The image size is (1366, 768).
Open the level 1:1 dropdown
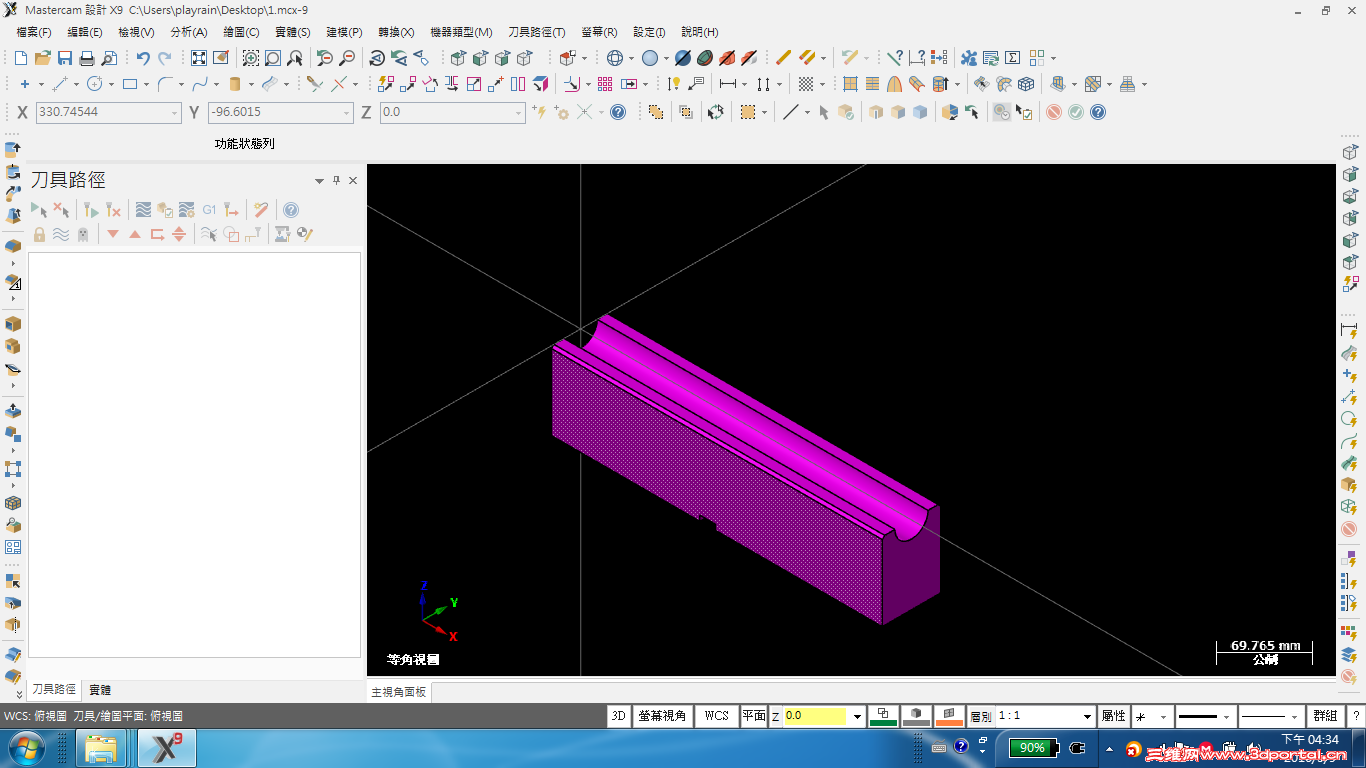pos(1088,717)
